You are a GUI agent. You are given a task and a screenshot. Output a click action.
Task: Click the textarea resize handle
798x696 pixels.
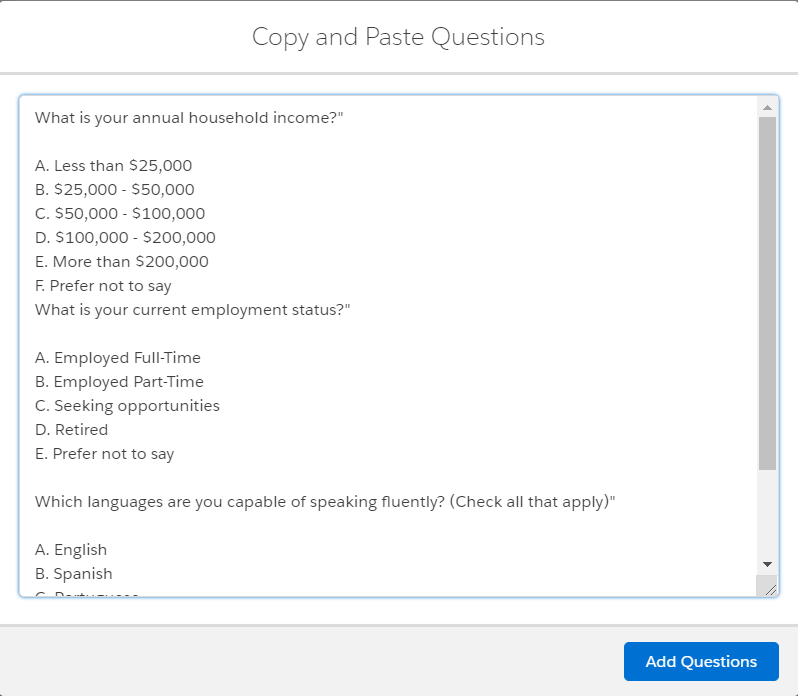pos(771,589)
